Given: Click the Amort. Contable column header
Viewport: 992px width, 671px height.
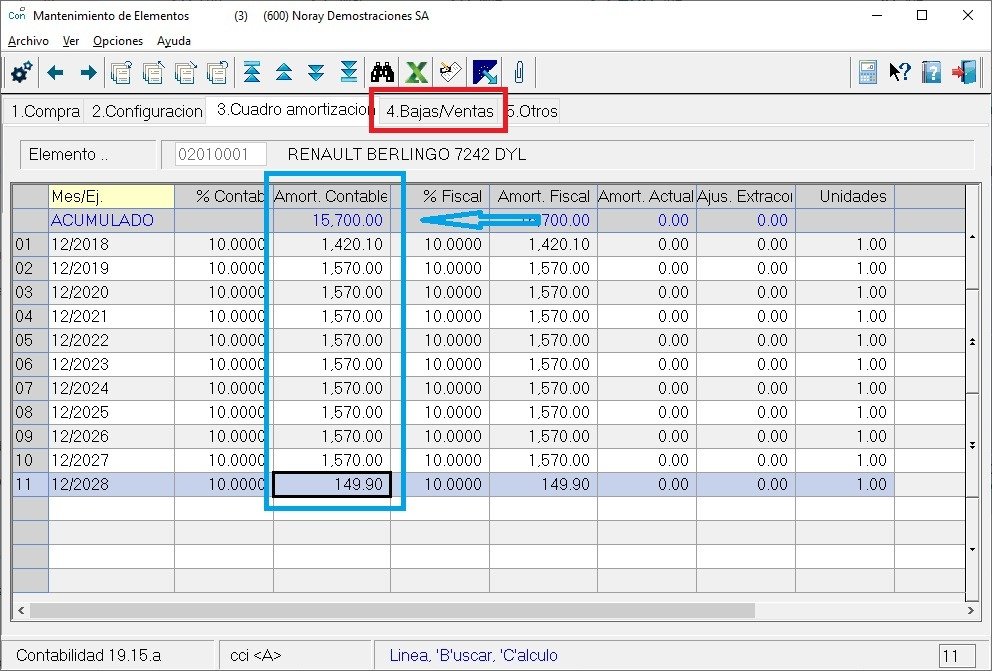Looking at the screenshot, I should [332, 197].
